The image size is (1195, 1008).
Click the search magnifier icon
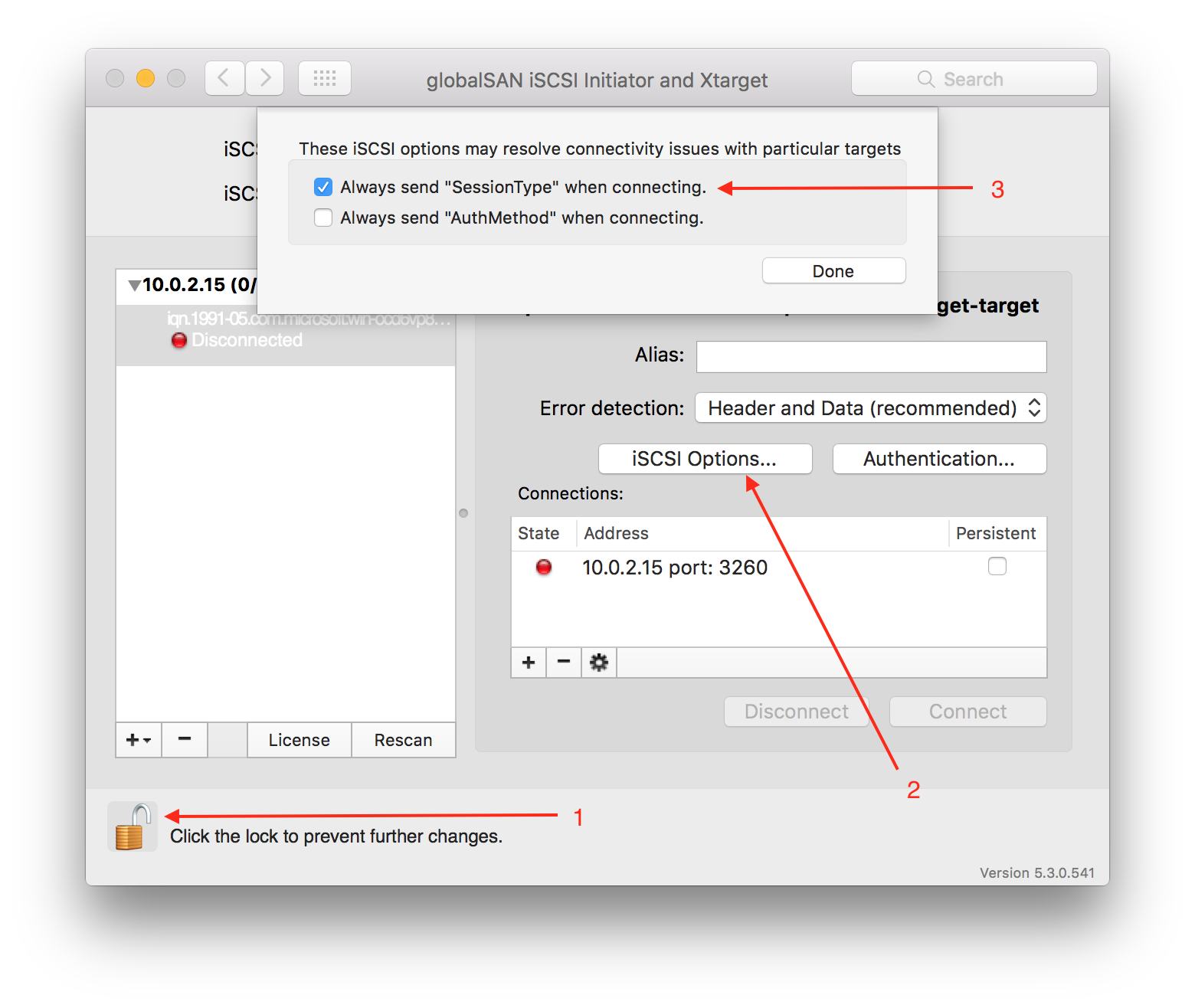tap(926, 79)
